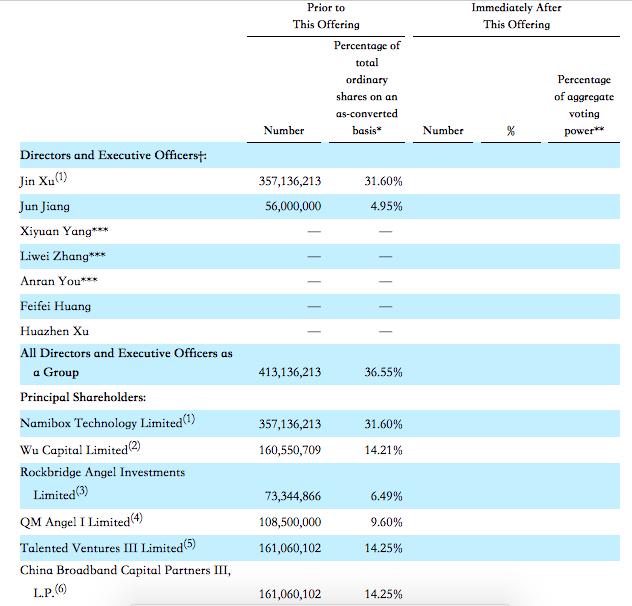Click 'Percentage of aggregate voting power**' header

(x=584, y=105)
